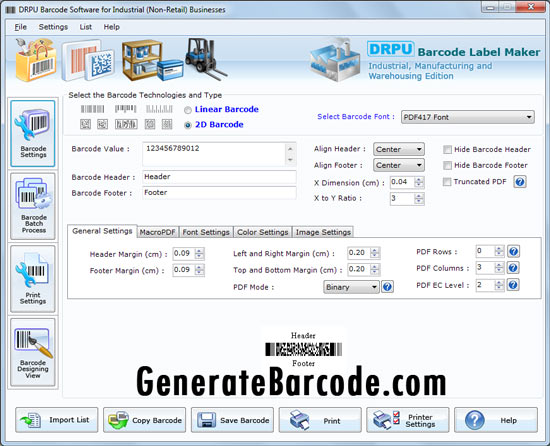The height and width of the screenshot is (446, 550).
Task: Switch to Color Settings tab
Action: (x=263, y=232)
